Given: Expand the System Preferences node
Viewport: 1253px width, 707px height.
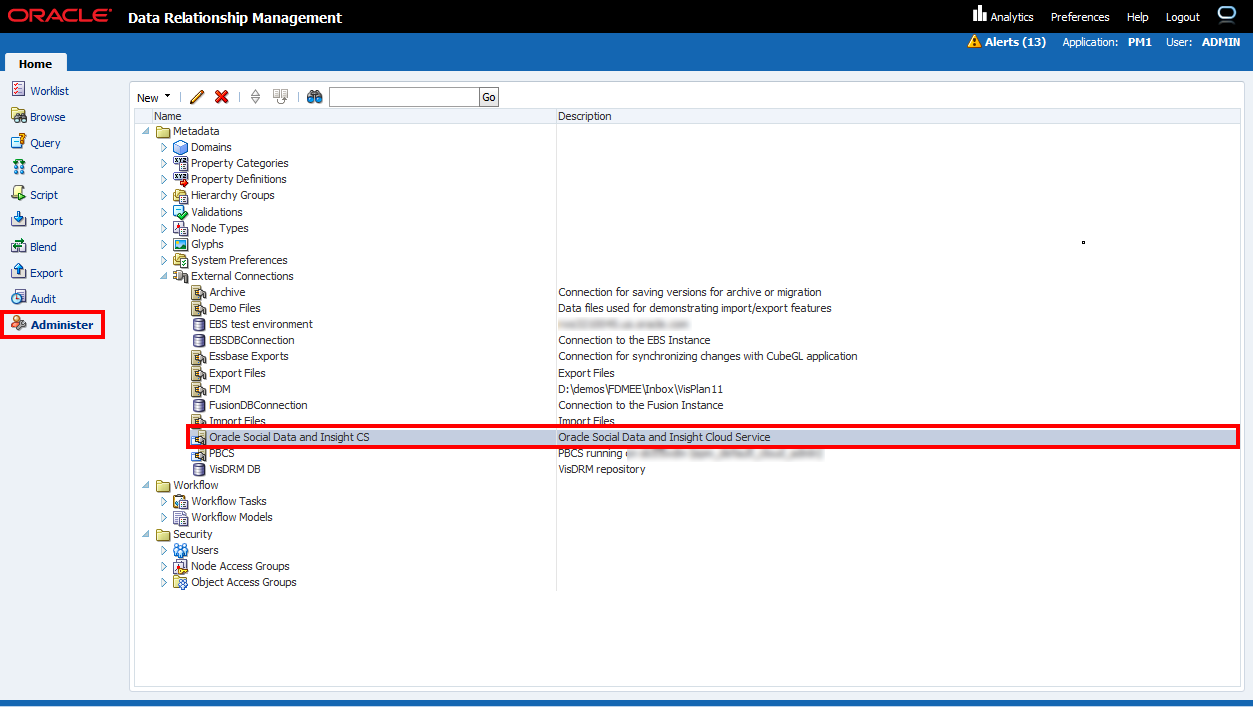Looking at the screenshot, I should [164, 260].
